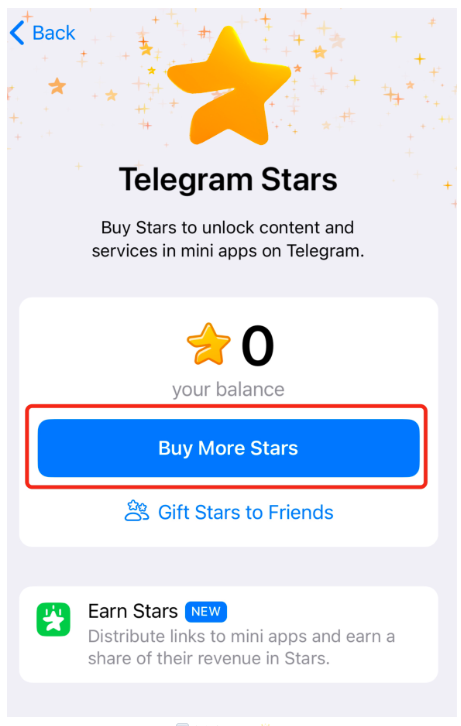Click the Earn Stars description text

(x=241, y=647)
